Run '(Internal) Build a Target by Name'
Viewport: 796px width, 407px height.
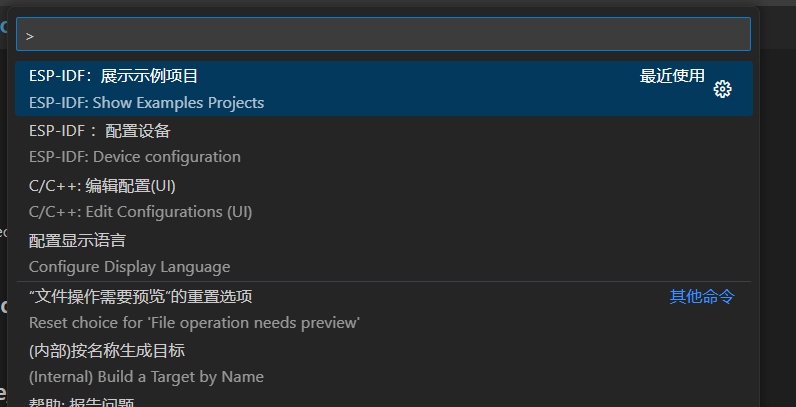coord(146,377)
